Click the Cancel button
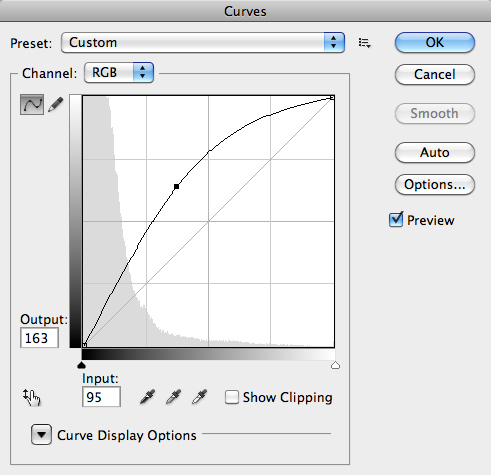This screenshot has width=491, height=475. pos(435,74)
